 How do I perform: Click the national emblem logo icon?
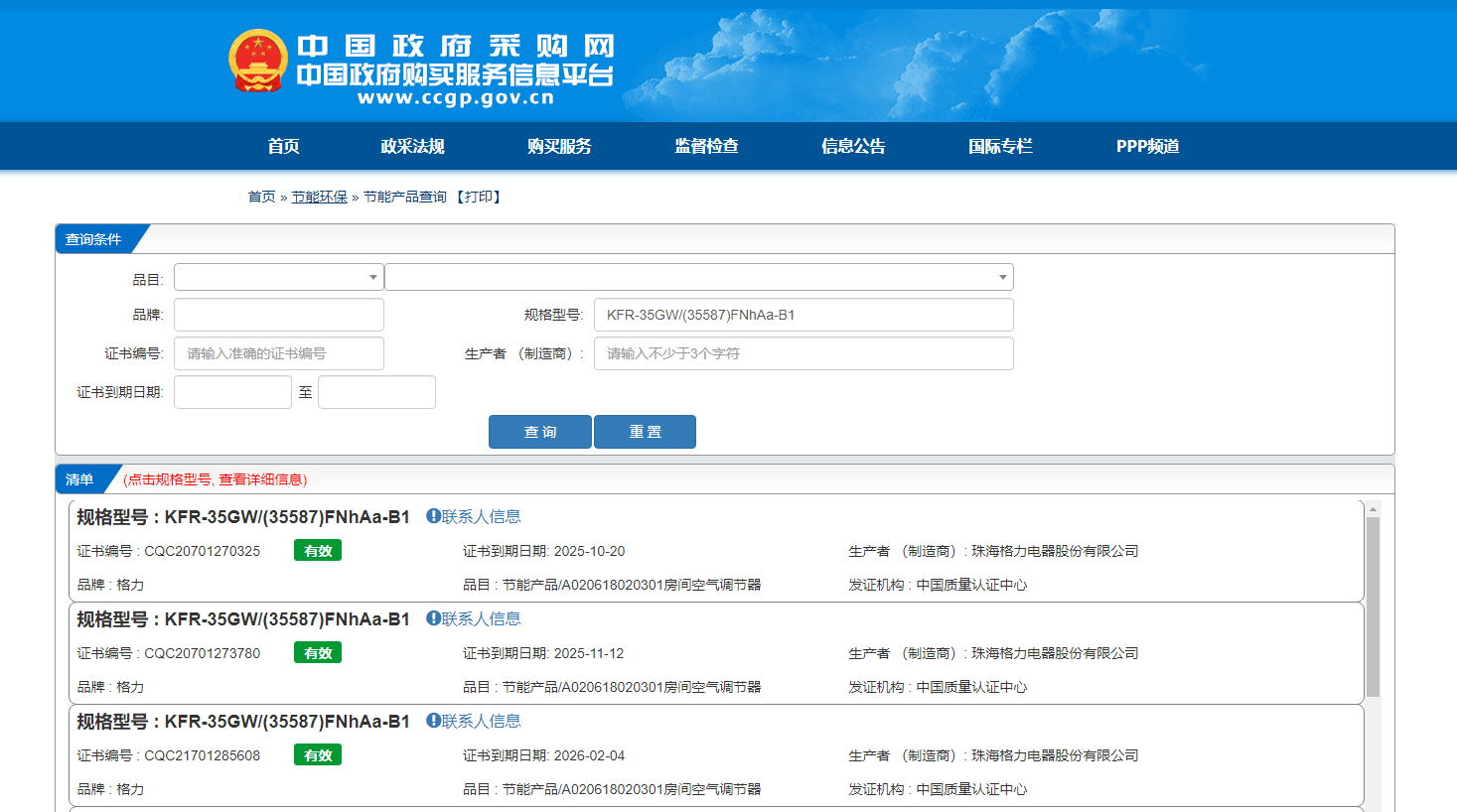point(258,61)
